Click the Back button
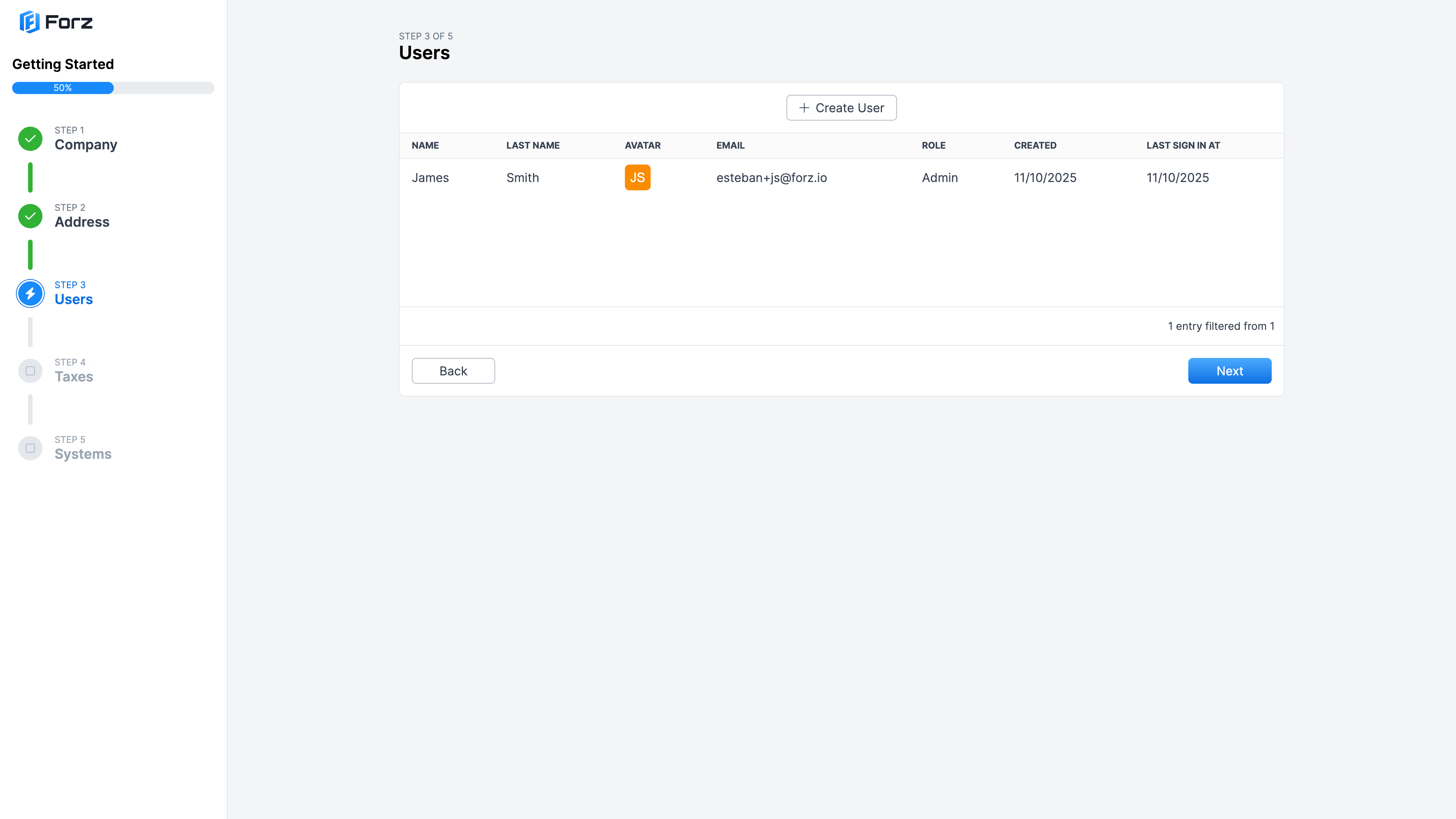The height and width of the screenshot is (819, 1456). click(x=453, y=371)
